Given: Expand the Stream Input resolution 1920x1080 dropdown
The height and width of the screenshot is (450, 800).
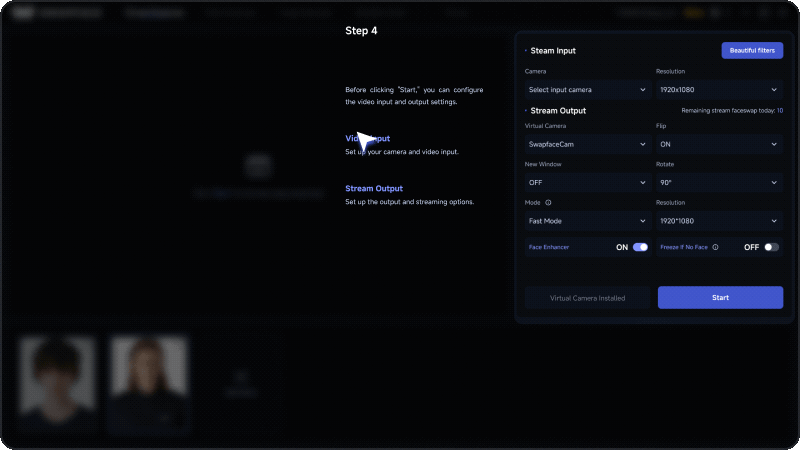Looking at the screenshot, I should click(x=719, y=90).
